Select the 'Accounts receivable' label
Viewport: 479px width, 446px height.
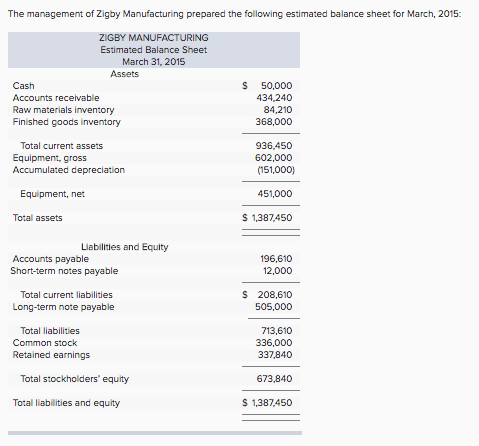tap(56, 98)
